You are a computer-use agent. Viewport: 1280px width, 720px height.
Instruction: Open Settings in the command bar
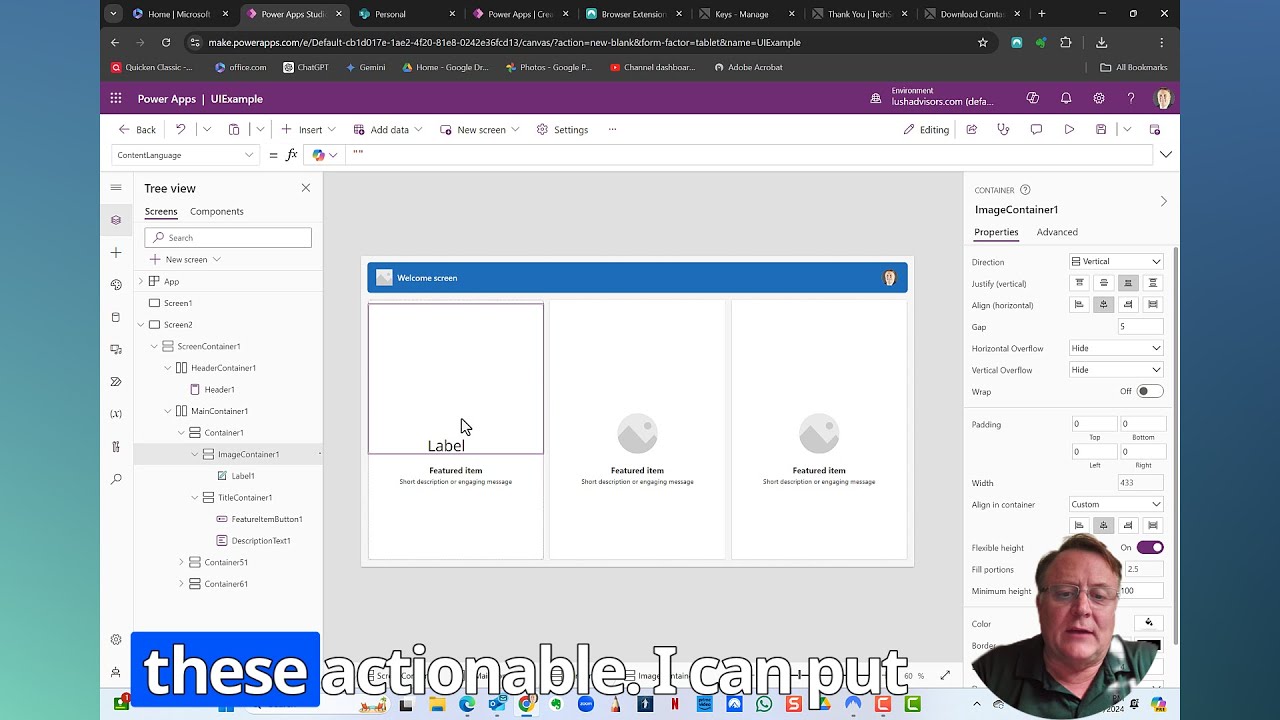click(x=562, y=129)
